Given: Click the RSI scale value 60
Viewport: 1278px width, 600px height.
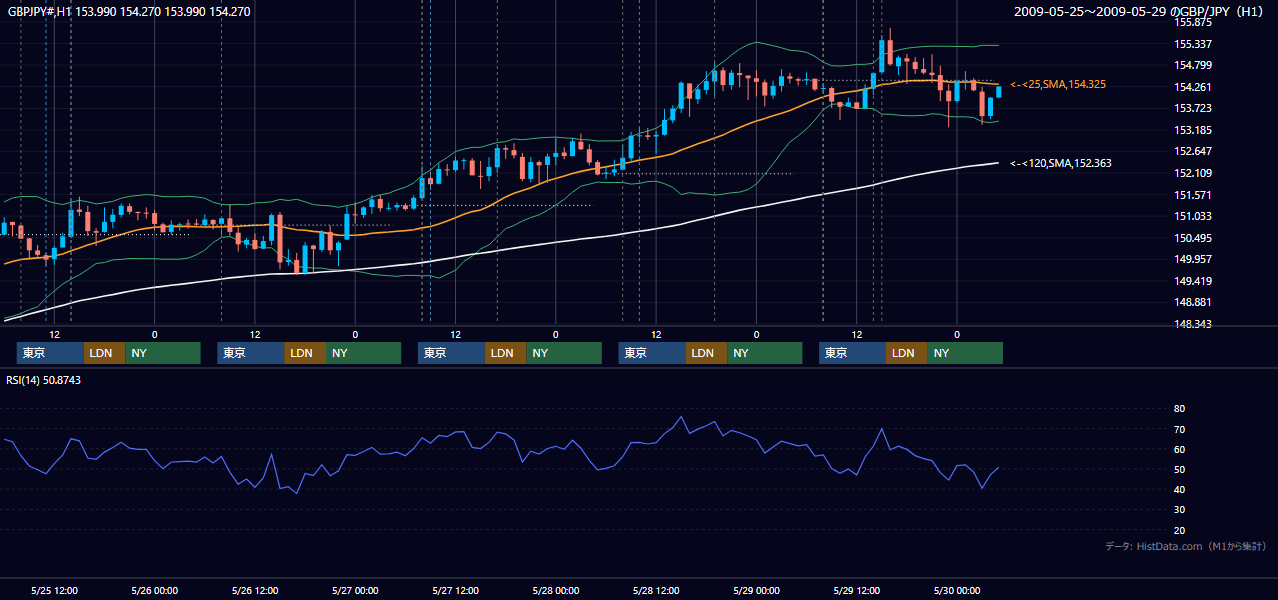Looking at the screenshot, I should click(x=1179, y=449).
